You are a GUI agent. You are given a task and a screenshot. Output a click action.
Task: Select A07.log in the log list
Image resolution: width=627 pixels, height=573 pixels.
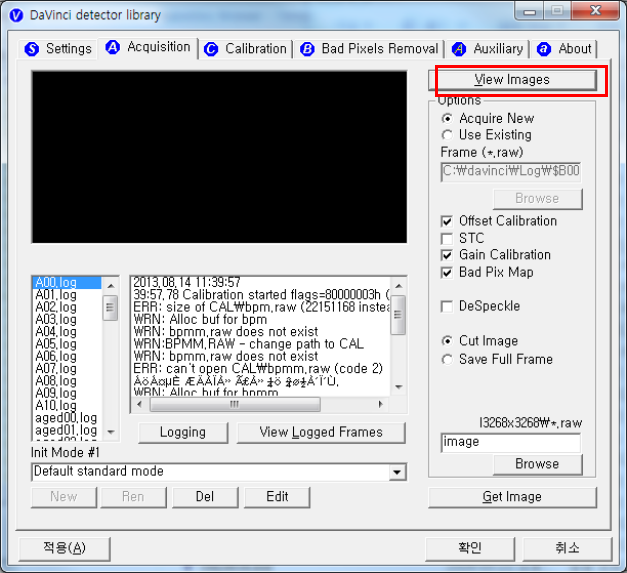[66, 369]
